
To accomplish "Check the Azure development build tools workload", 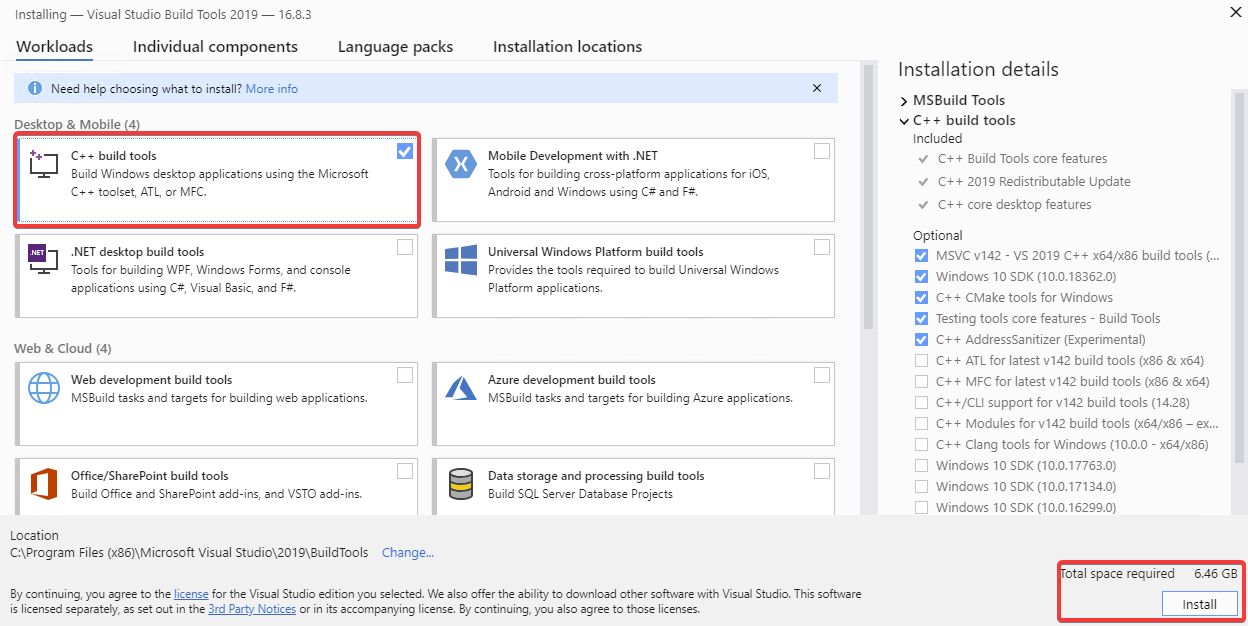I will pos(821,375).
